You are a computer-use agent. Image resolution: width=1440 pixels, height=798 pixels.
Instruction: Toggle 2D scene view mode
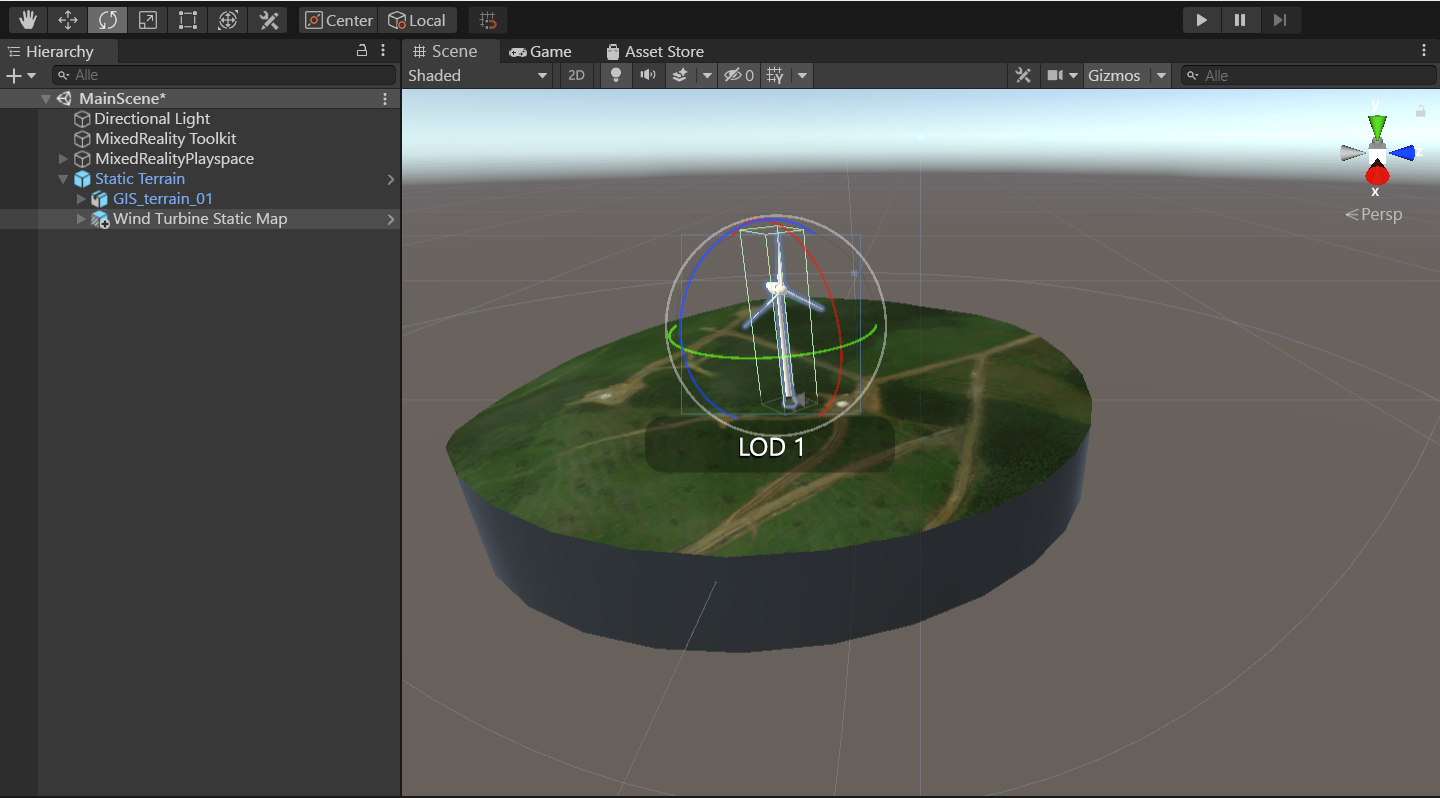[576, 75]
